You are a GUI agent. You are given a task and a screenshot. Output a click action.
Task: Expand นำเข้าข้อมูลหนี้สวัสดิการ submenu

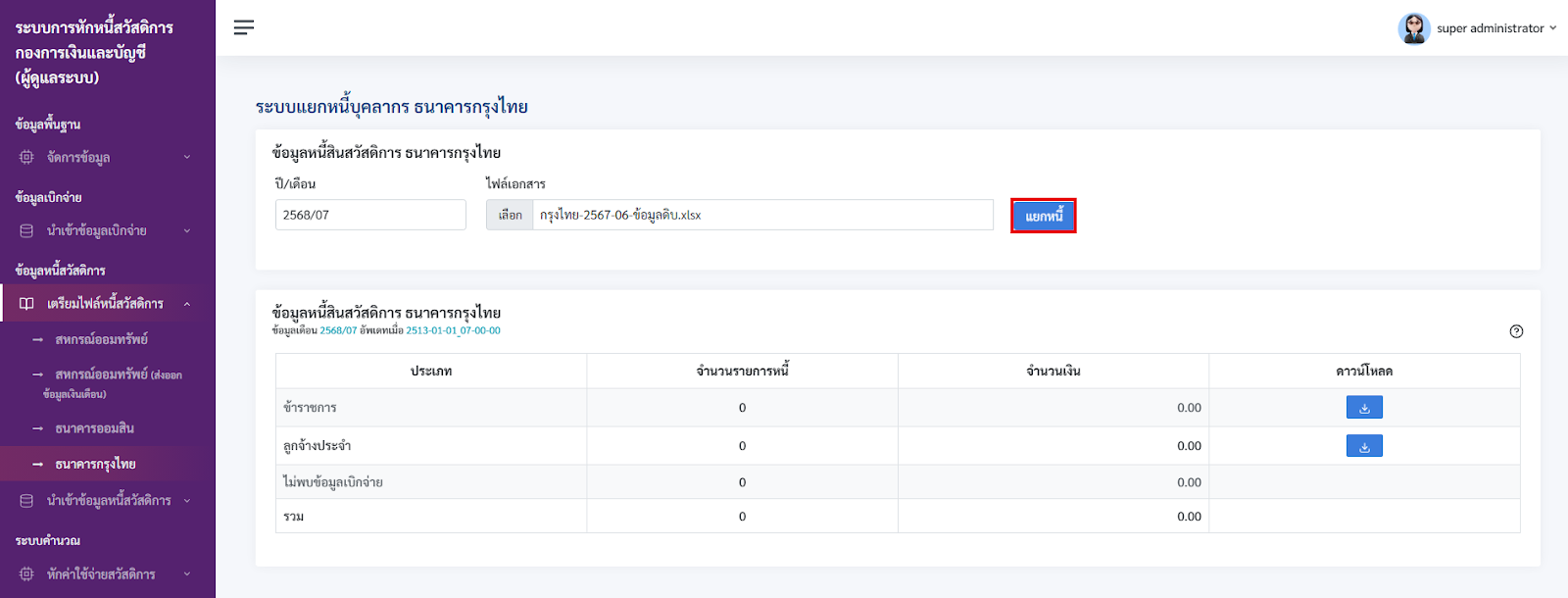(x=187, y=500)
